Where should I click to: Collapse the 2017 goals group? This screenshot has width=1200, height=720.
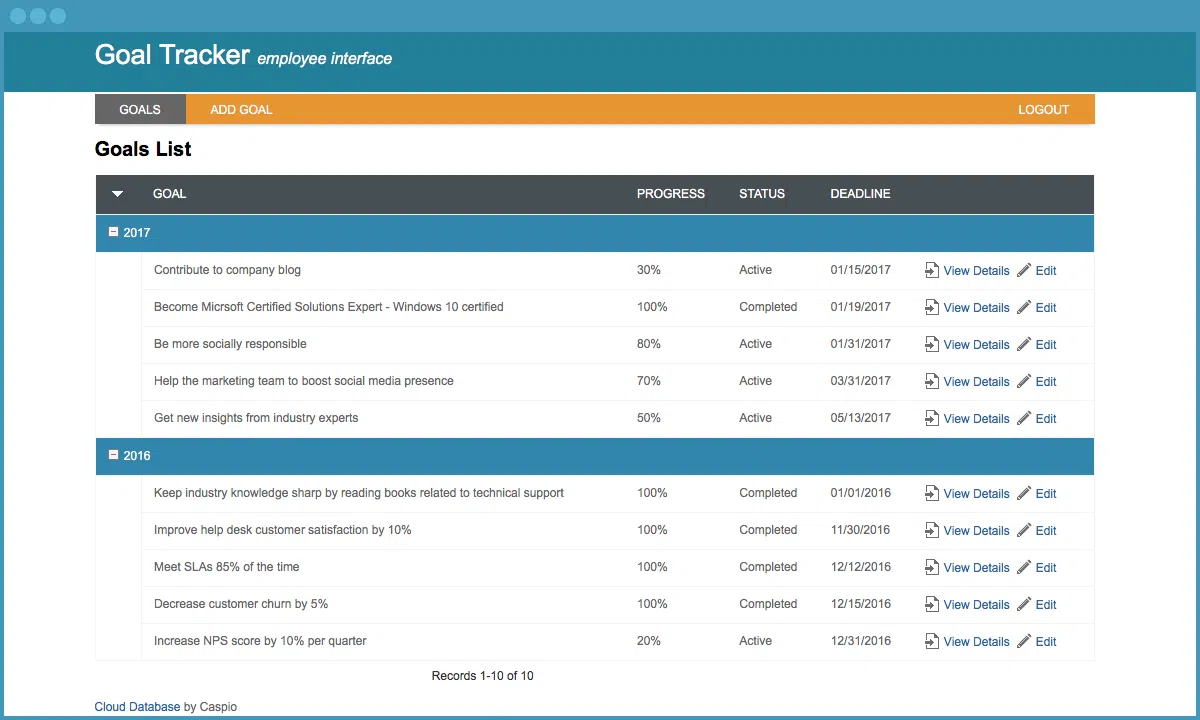coord(113,232)
